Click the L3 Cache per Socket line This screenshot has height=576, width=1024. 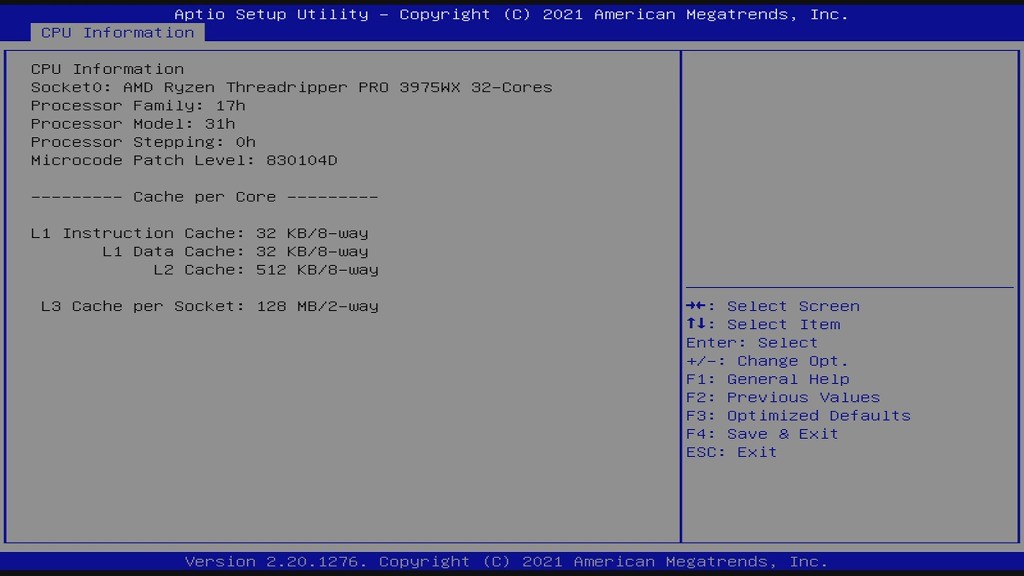pos(210,306)
